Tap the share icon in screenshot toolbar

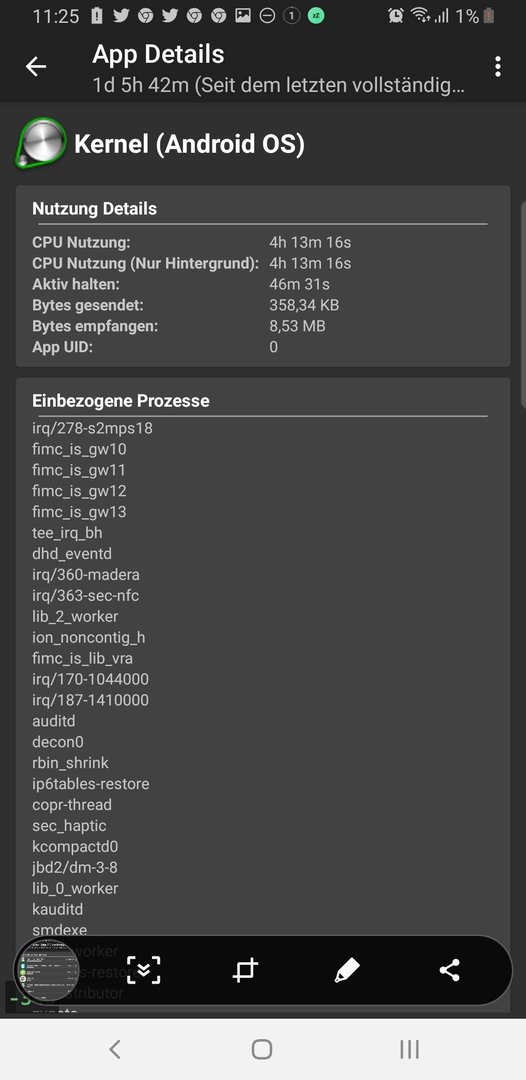coord(450,970)
